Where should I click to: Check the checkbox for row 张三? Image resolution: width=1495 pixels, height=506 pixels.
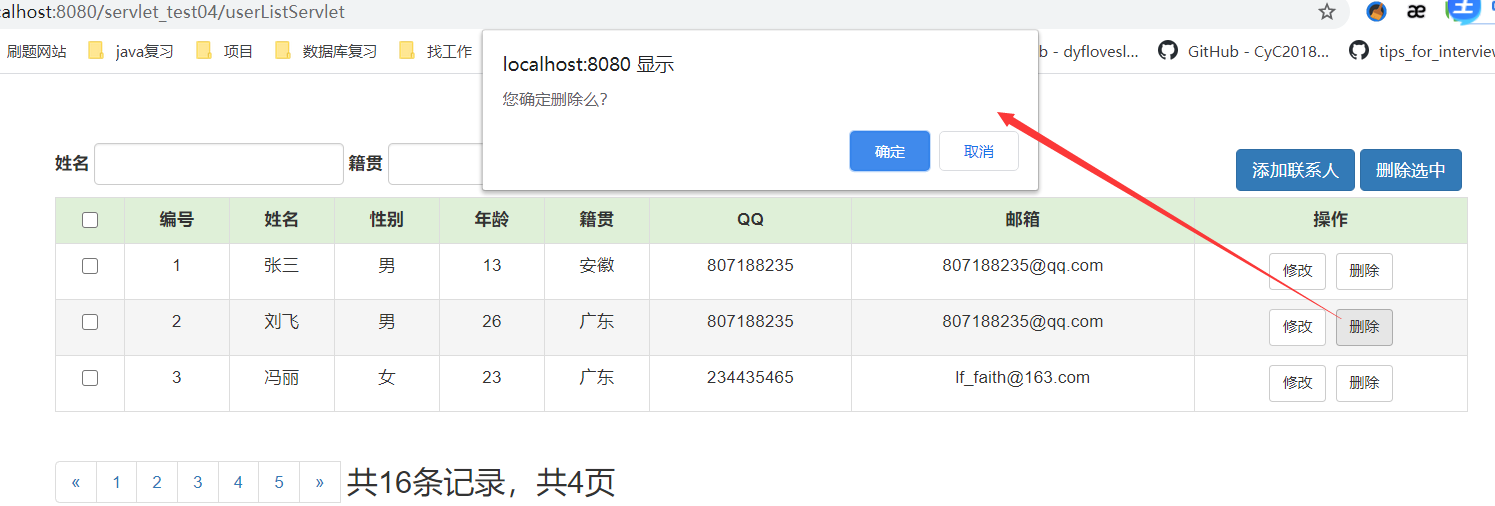(90, 266)
